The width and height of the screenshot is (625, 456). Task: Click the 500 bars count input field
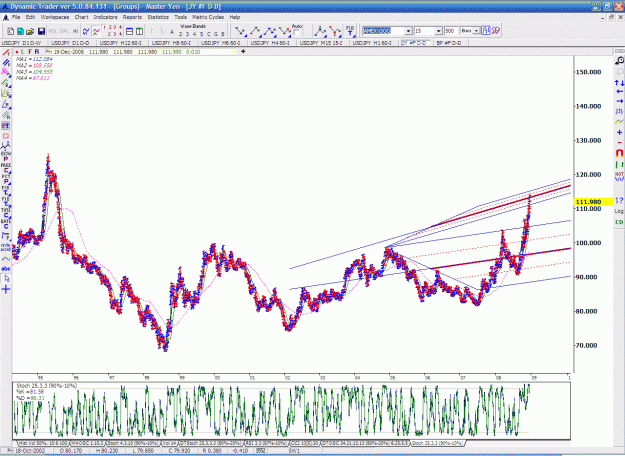coord(451,31)
